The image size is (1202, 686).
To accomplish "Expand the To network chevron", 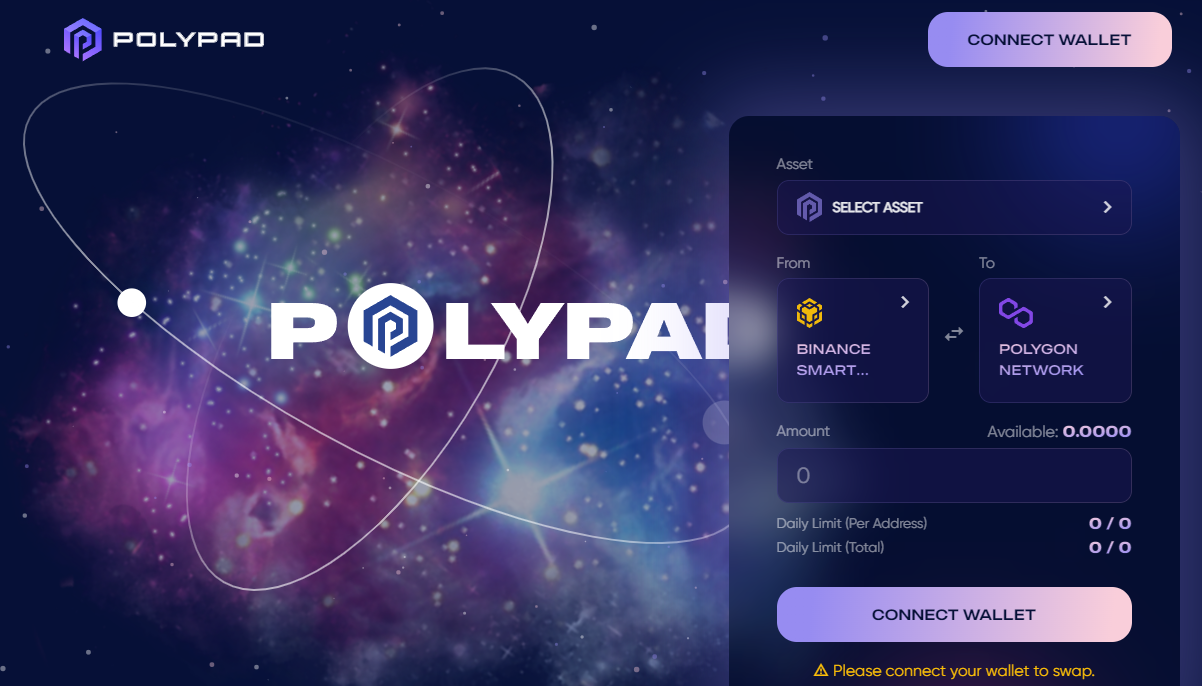I will (x=1107, y=302).
